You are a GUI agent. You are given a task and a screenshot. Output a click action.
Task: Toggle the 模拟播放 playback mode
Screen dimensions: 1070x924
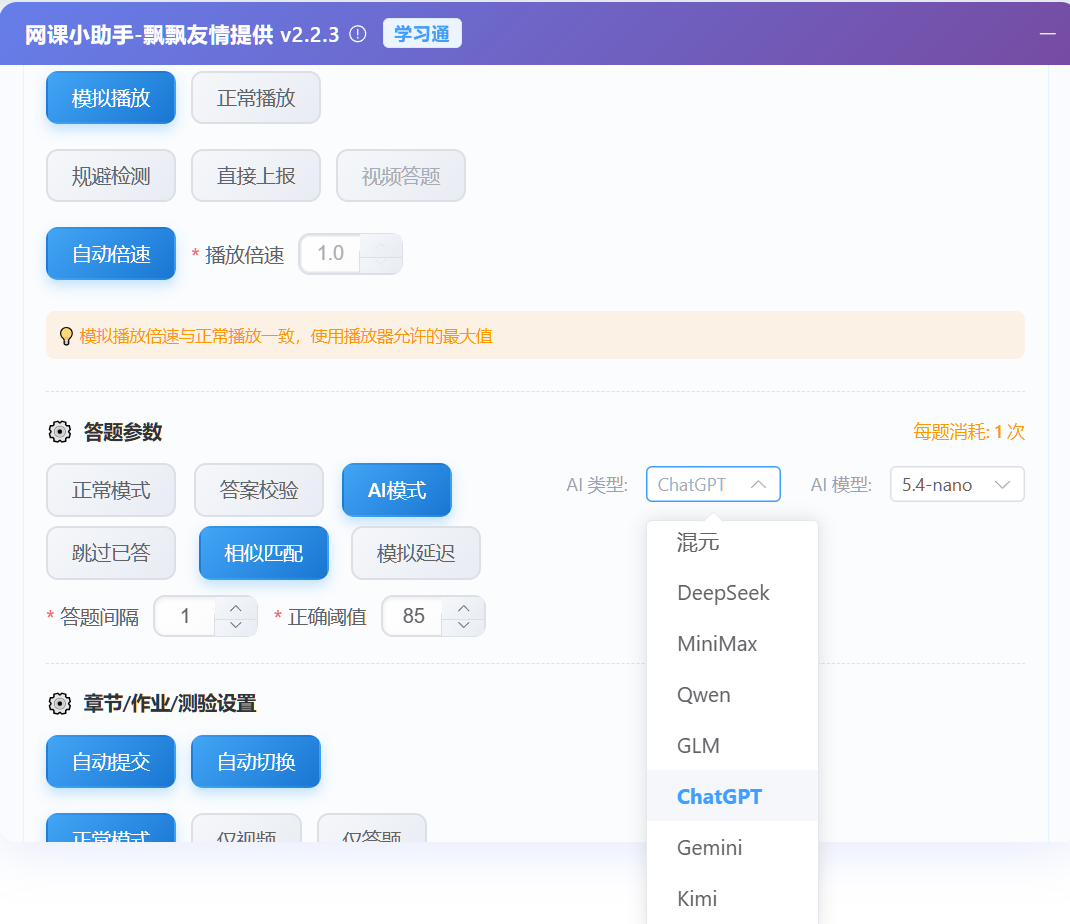pos(111,98)
